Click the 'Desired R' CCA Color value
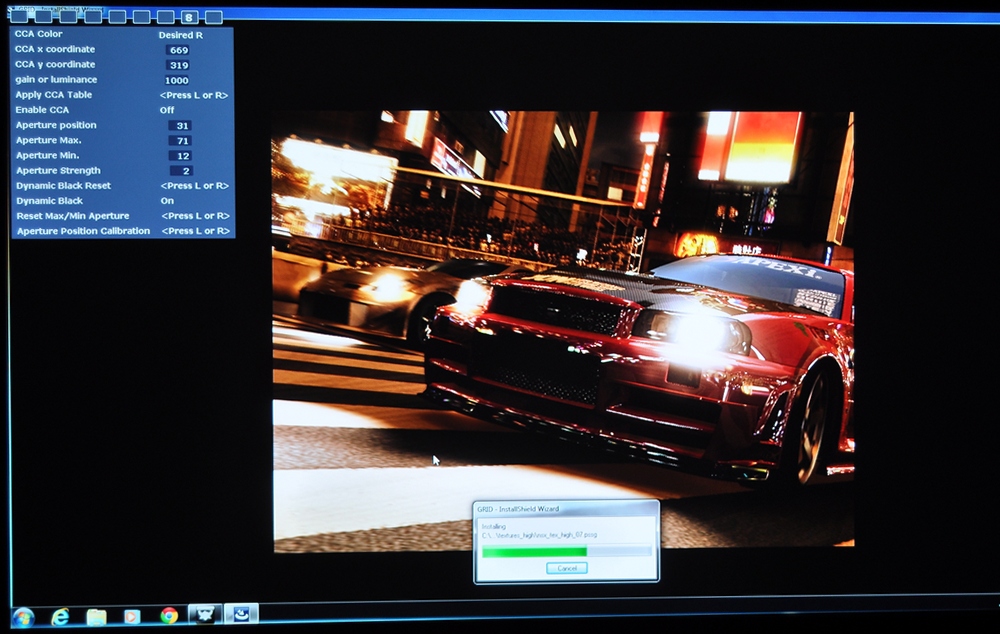 click(x=180, y=35)
